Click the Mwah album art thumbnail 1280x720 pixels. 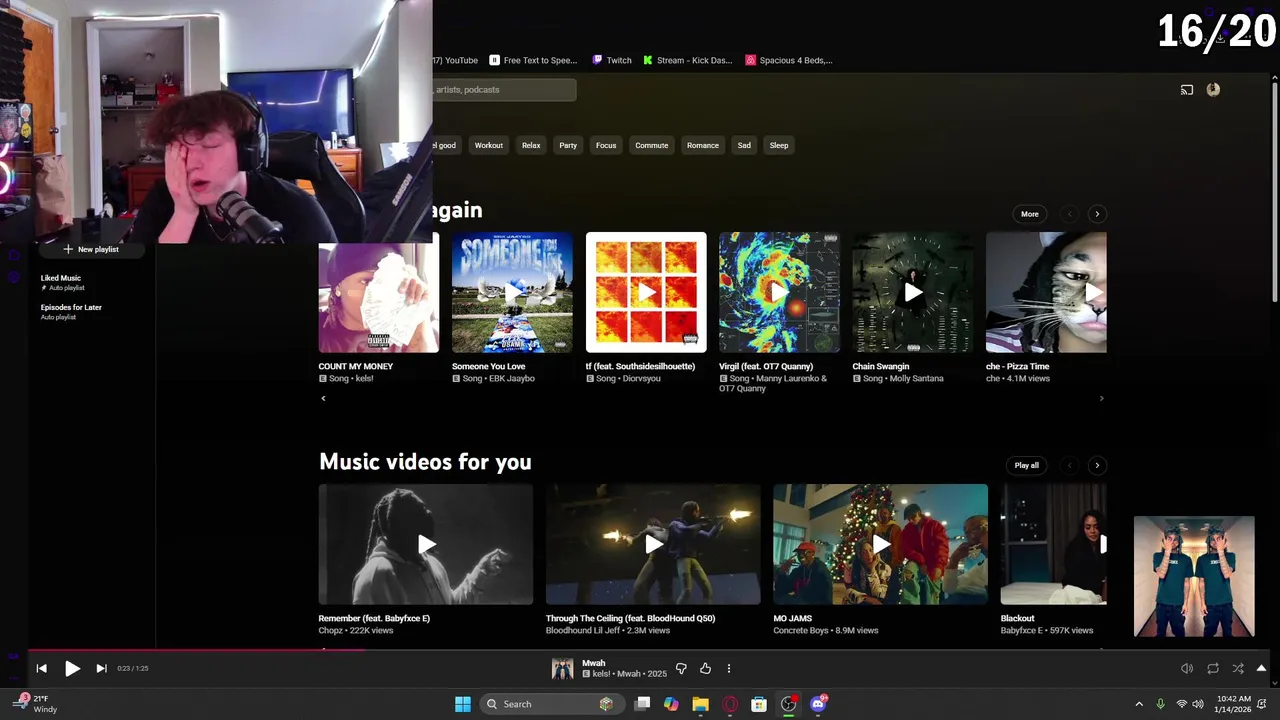tap(563, 668)
